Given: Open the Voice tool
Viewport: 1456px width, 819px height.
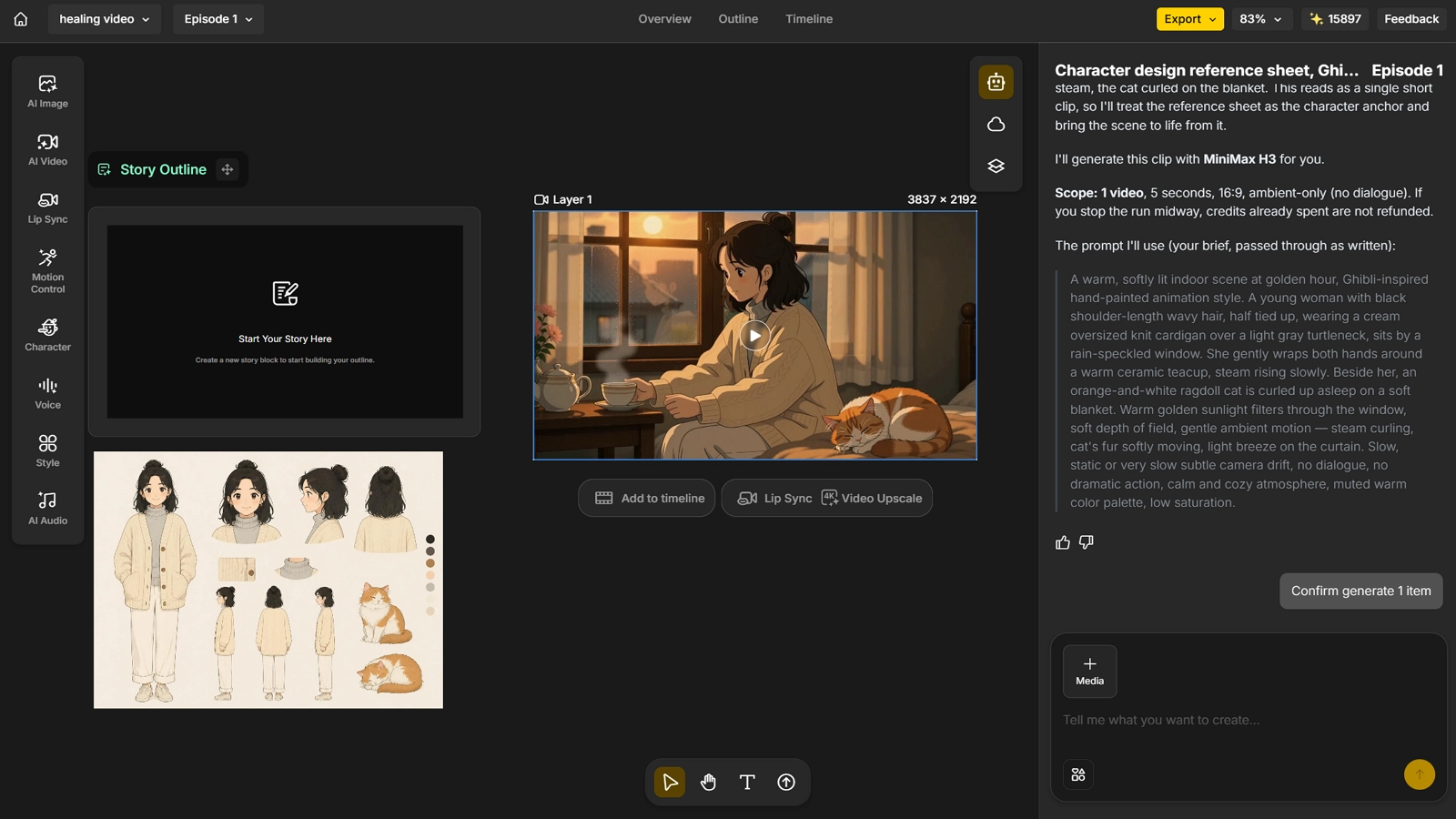Looking at the screenshot, I should 48,393.
